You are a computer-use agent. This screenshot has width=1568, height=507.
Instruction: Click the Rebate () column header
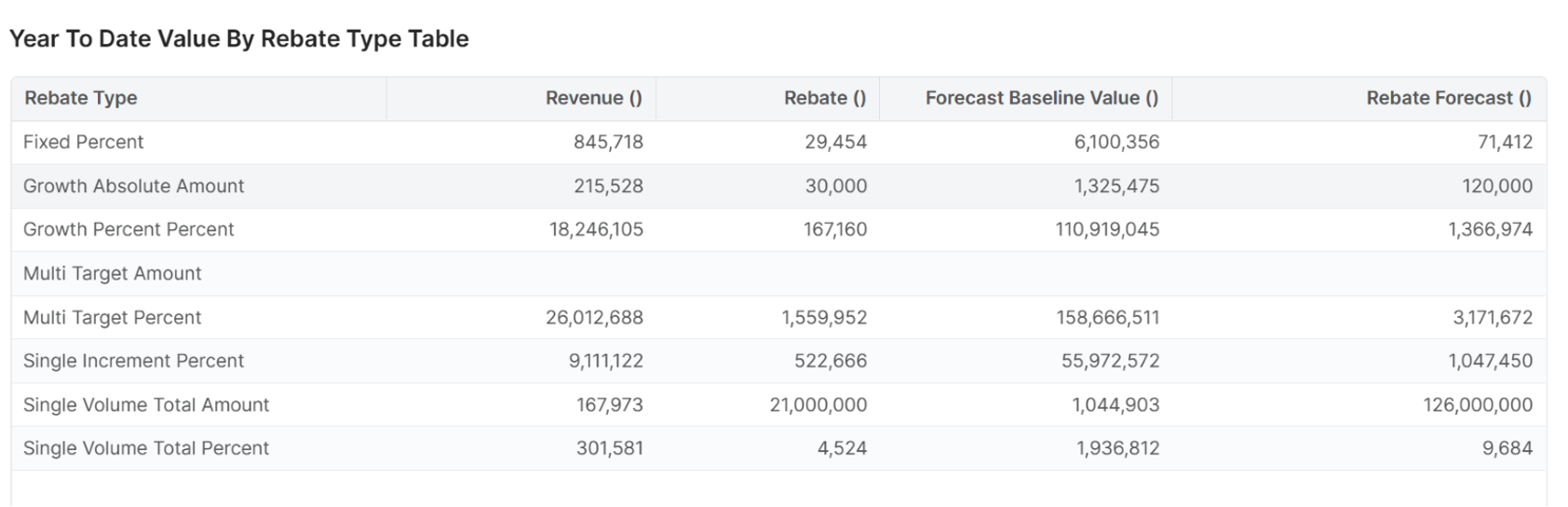point(824,98)
